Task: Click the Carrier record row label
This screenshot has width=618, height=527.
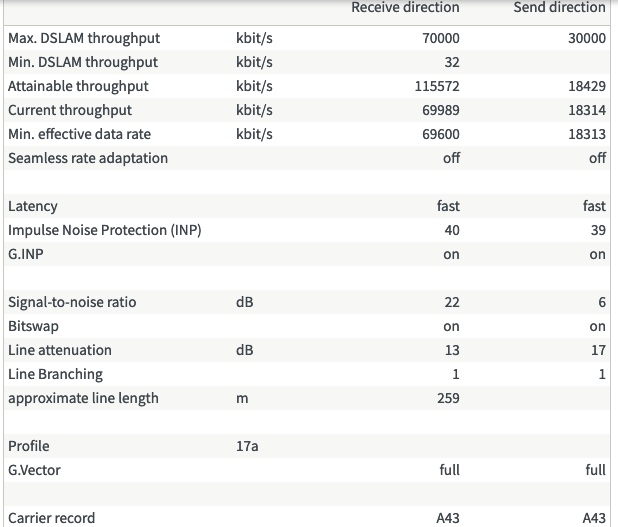Action: click(52, 518)
